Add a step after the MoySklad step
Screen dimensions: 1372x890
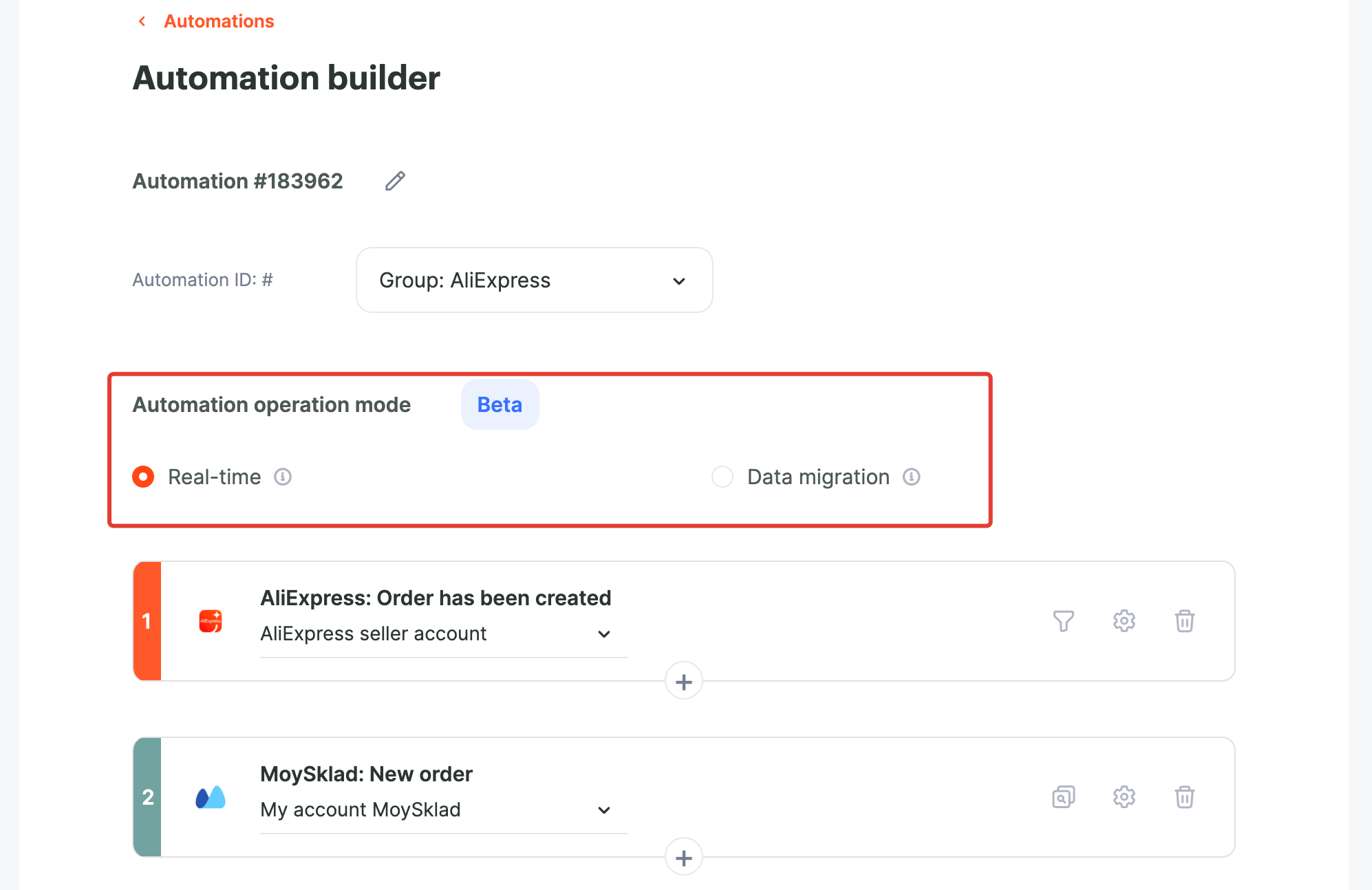(684, 858)
